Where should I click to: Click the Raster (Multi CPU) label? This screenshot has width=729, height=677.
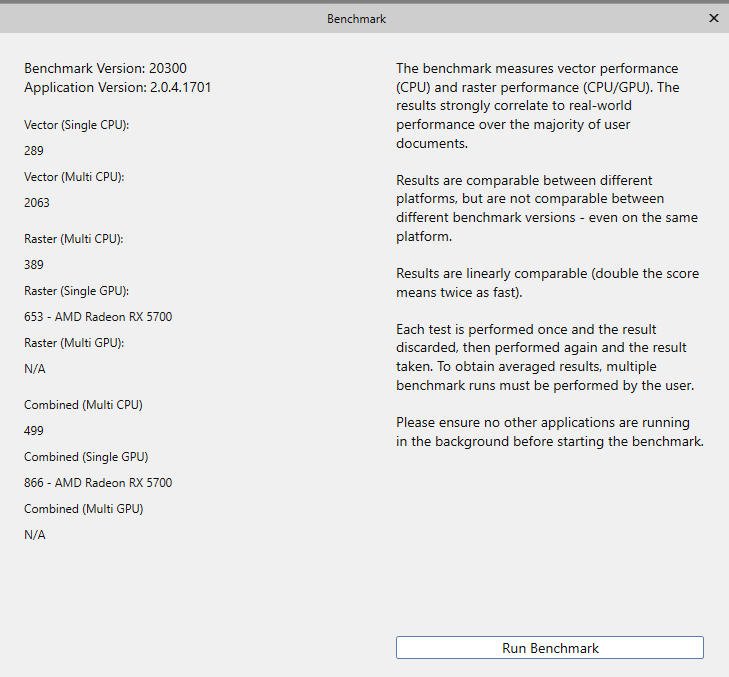tap(74, 239)
